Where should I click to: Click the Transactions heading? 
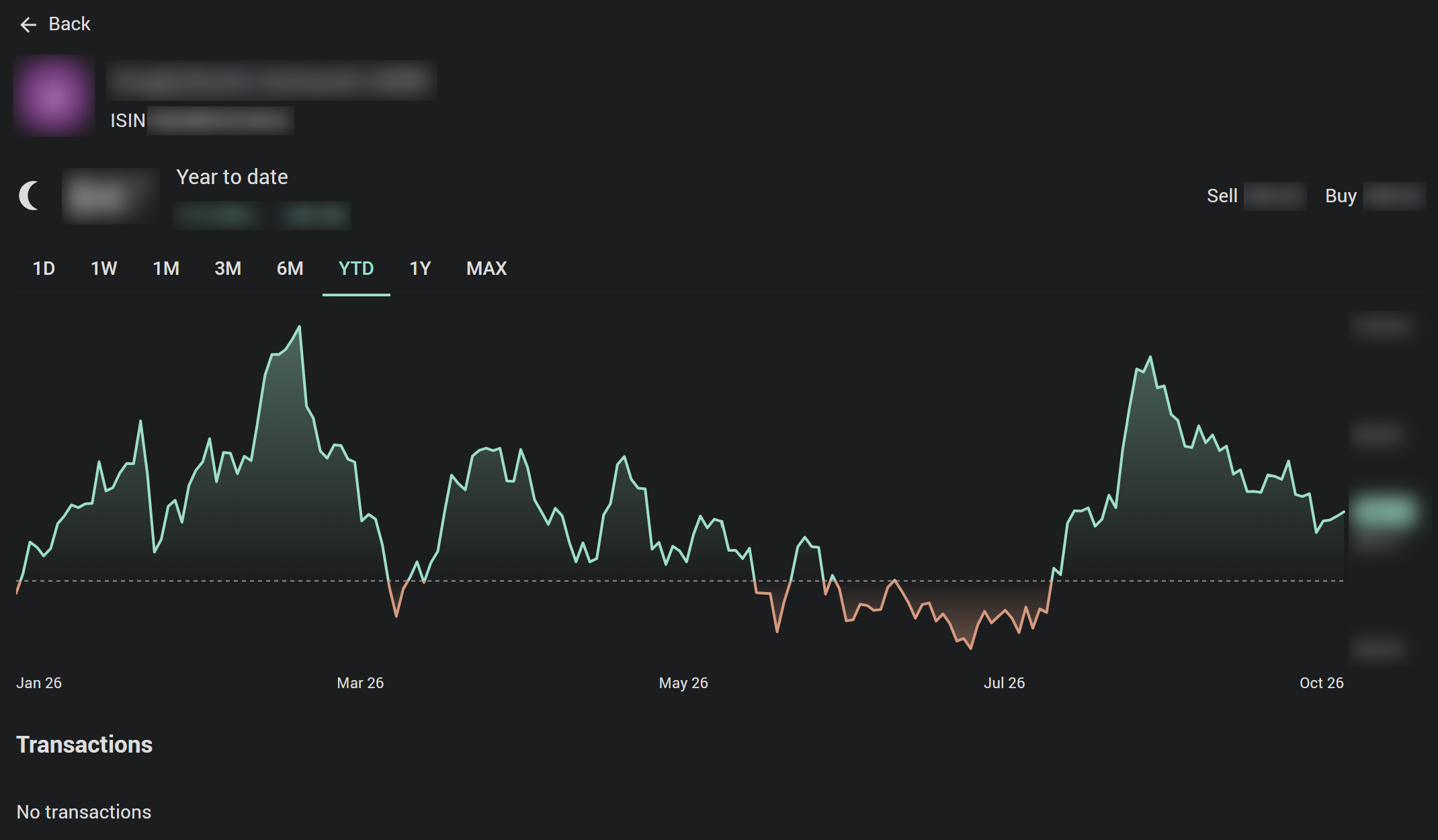click(x=85, y=745)
